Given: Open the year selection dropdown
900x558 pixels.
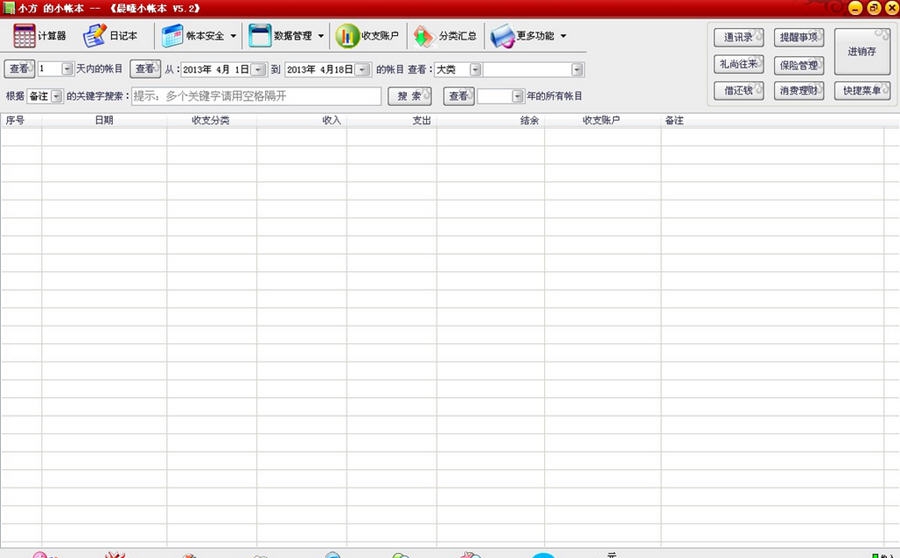Looking at the screenshot, I should pyautogui.click(x=517, y=96).
